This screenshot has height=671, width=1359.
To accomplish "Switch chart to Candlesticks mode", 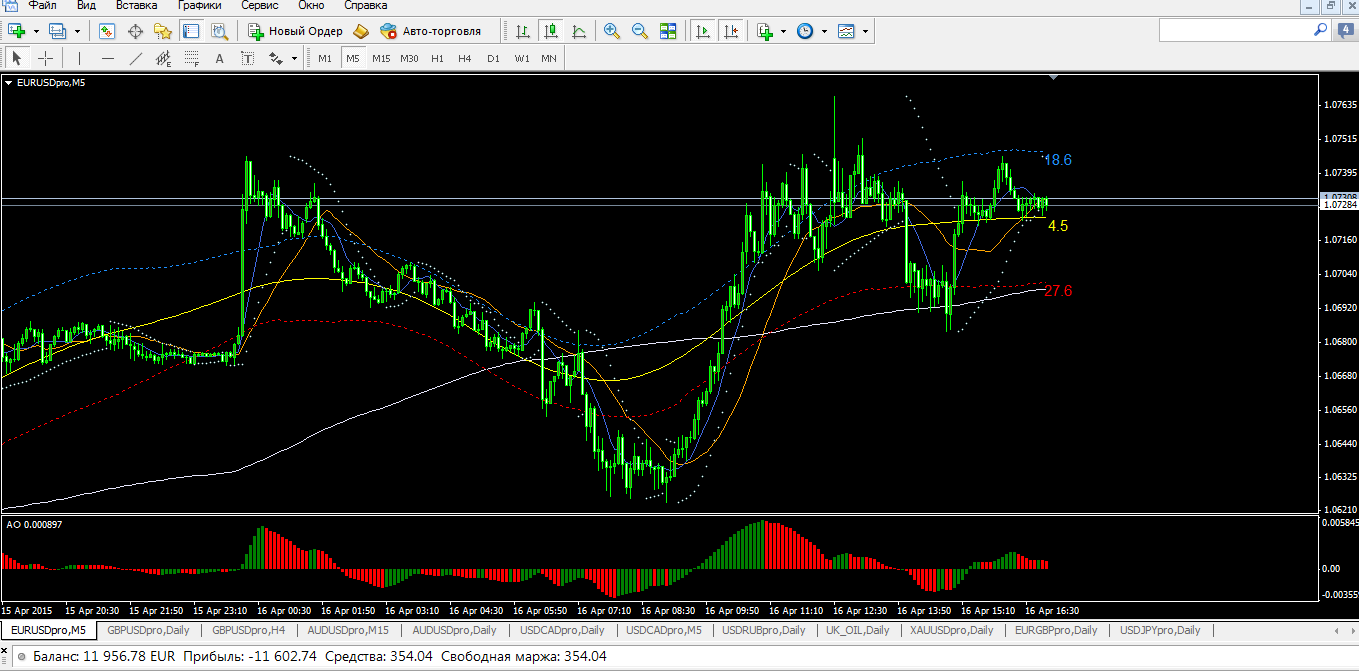I will (550, 31).
